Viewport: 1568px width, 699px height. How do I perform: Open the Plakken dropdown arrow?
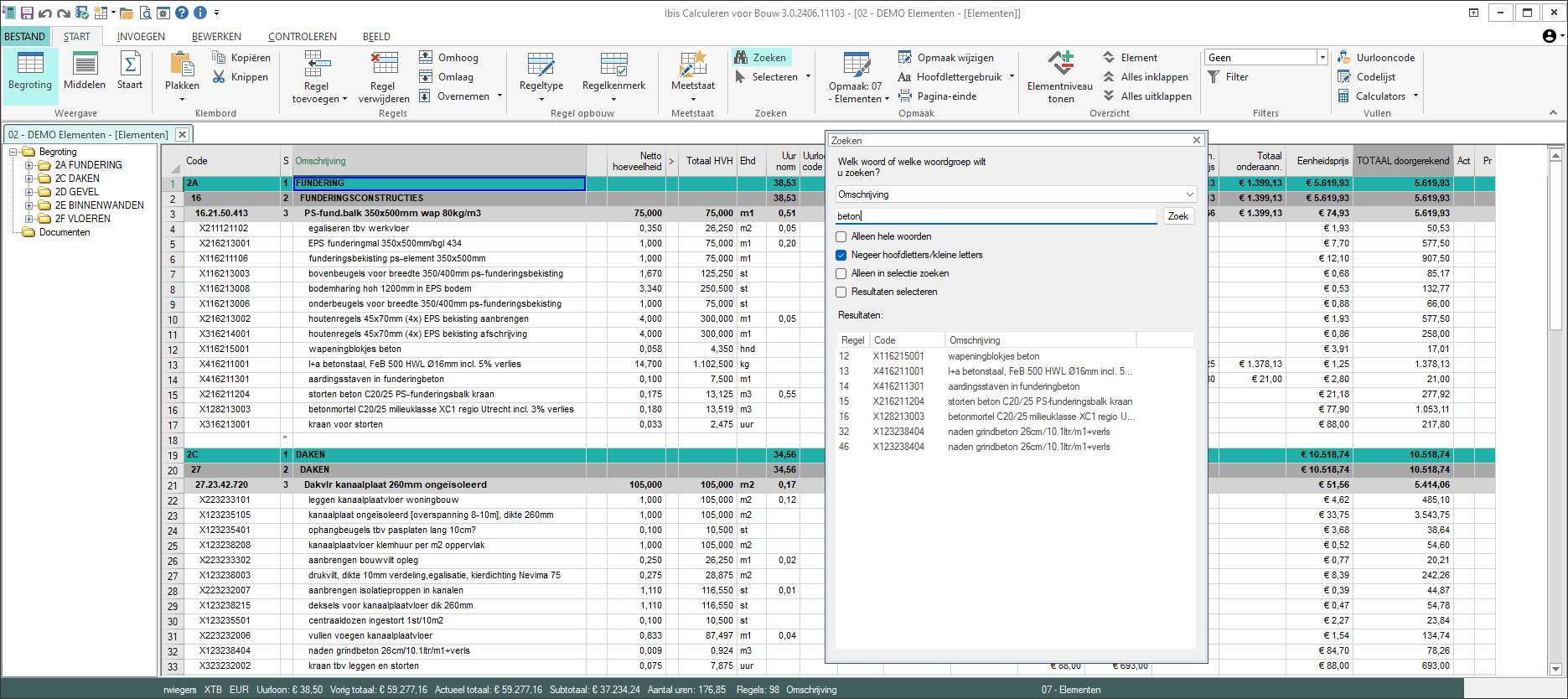[182, 100]
